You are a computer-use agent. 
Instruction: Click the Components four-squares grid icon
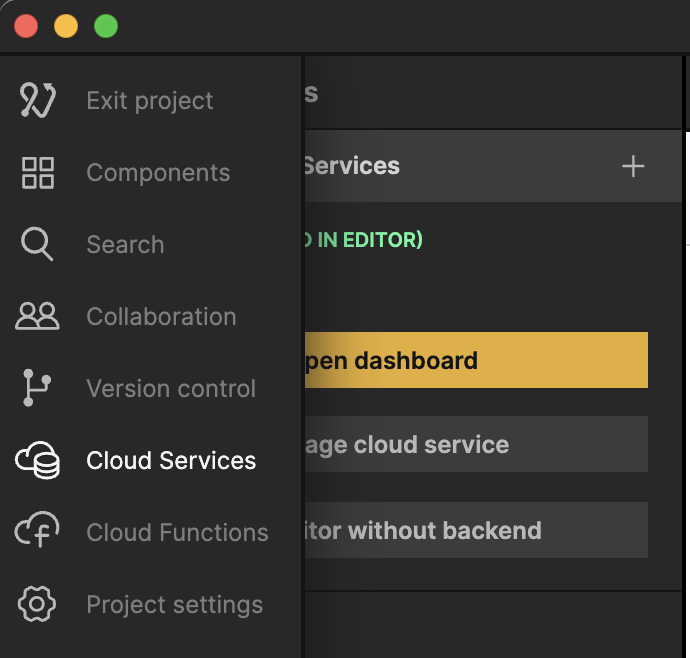[37, 173]
